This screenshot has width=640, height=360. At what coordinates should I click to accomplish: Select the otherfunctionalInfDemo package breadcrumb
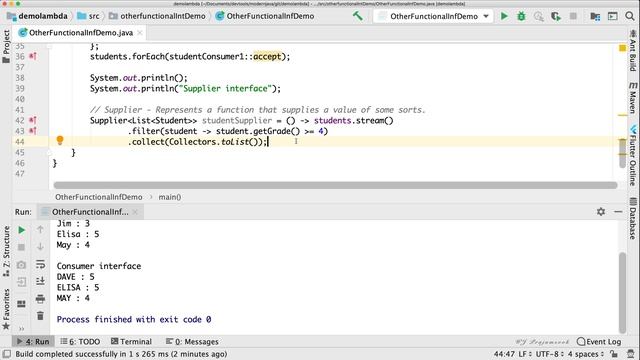pos(157,16)
